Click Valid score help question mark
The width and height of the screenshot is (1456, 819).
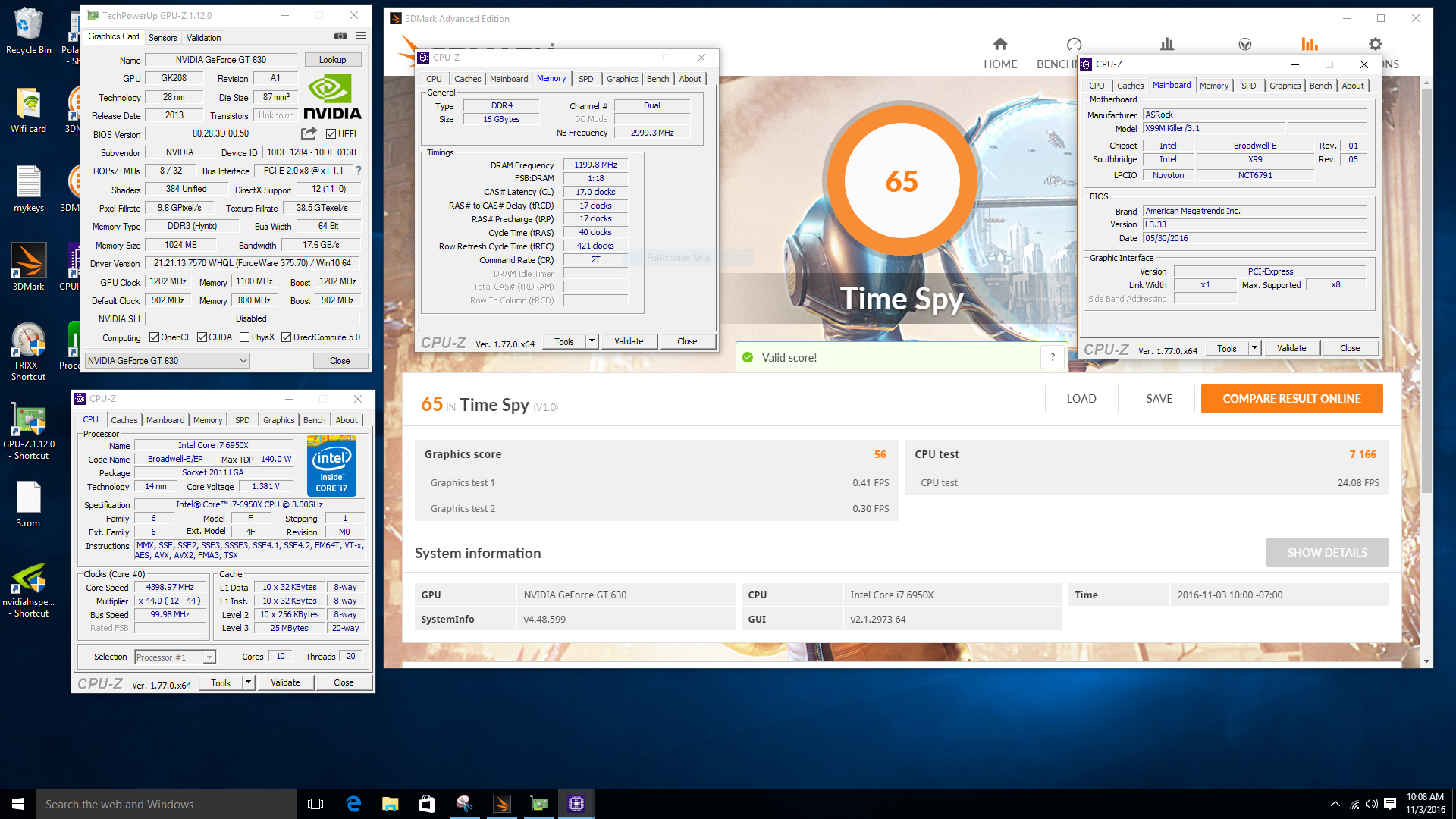coord(1053,357)
